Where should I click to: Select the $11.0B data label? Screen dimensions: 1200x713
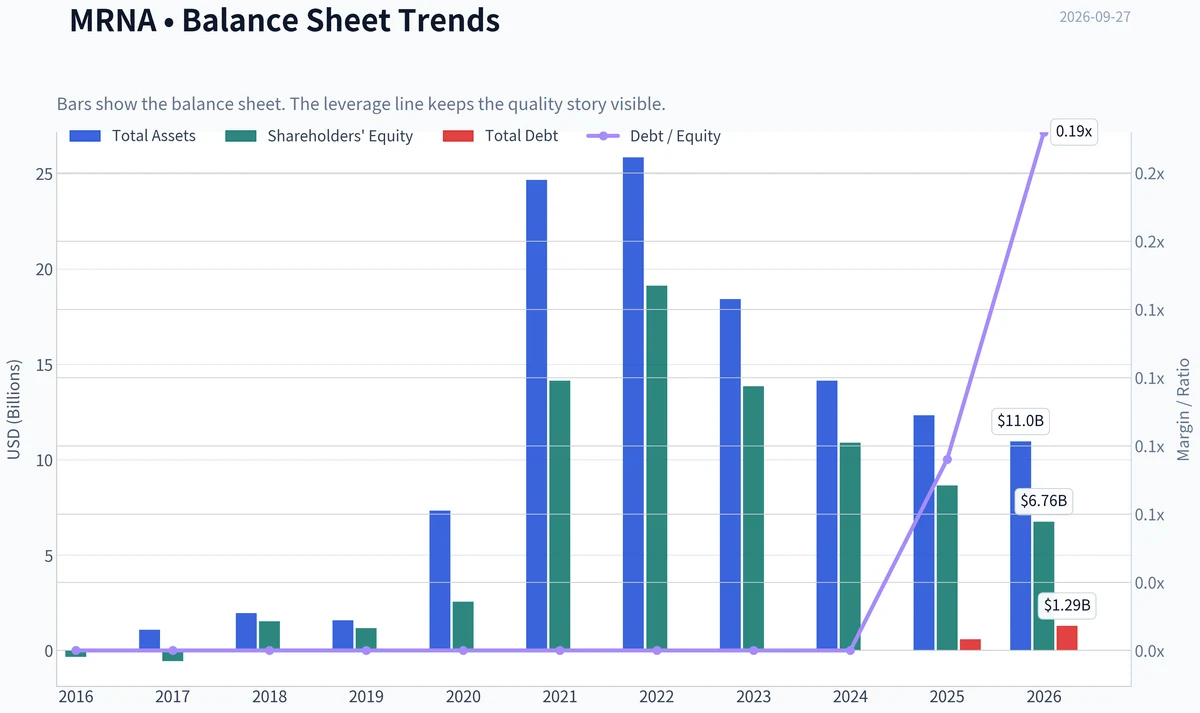click(x=1020, y=422)
